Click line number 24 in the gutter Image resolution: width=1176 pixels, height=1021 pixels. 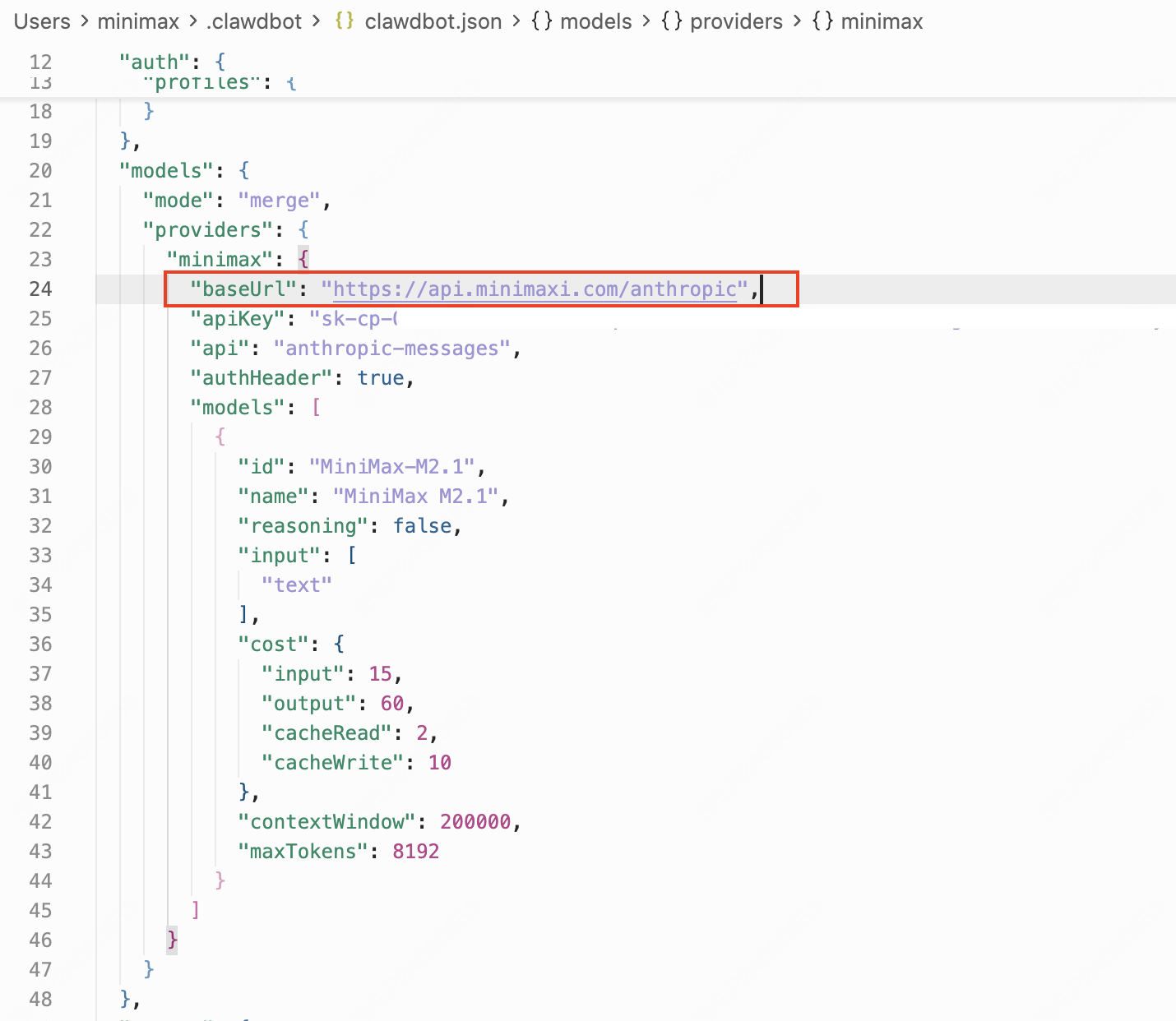pos(40,289)
